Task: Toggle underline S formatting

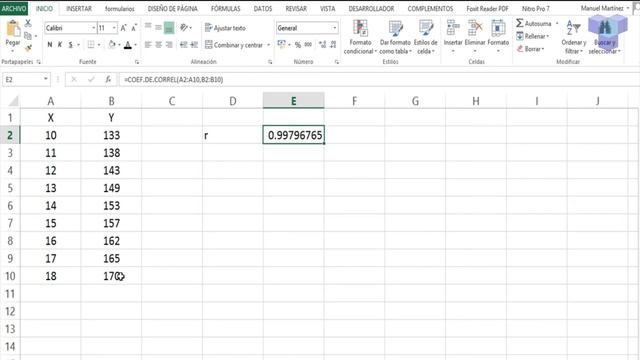Action: coord(71,44)
